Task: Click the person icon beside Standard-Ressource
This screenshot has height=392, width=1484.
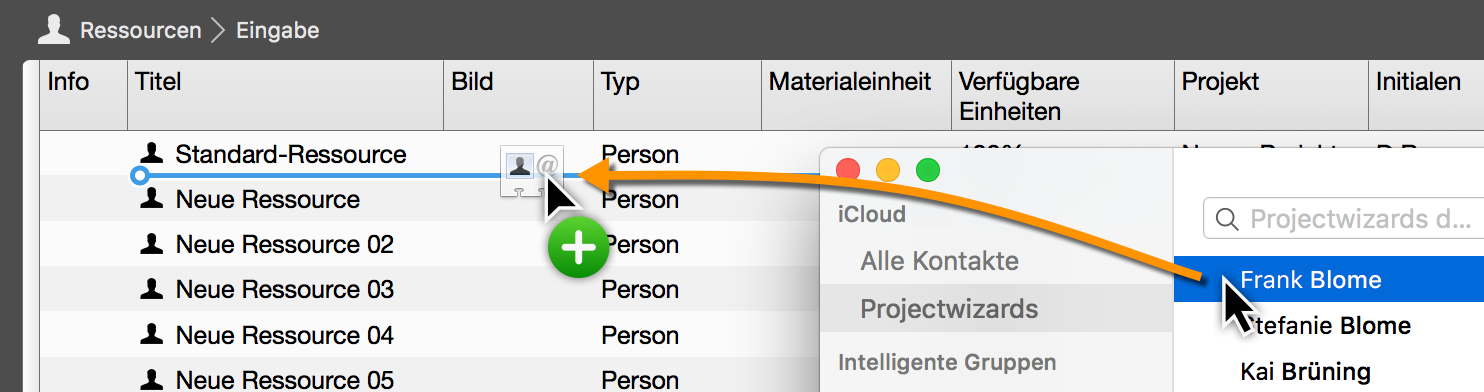Action: (x=152, y=153)
